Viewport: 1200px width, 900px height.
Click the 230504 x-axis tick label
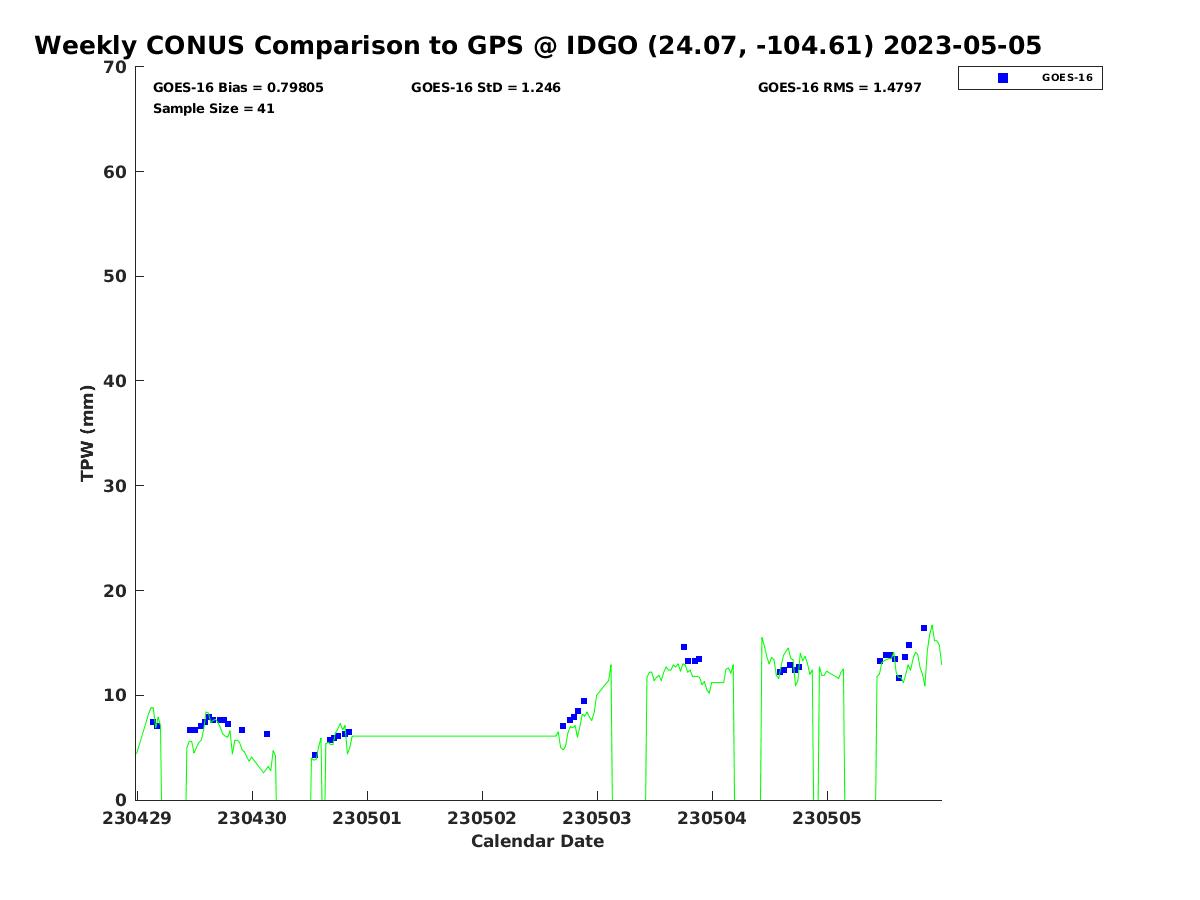(712, 818)
